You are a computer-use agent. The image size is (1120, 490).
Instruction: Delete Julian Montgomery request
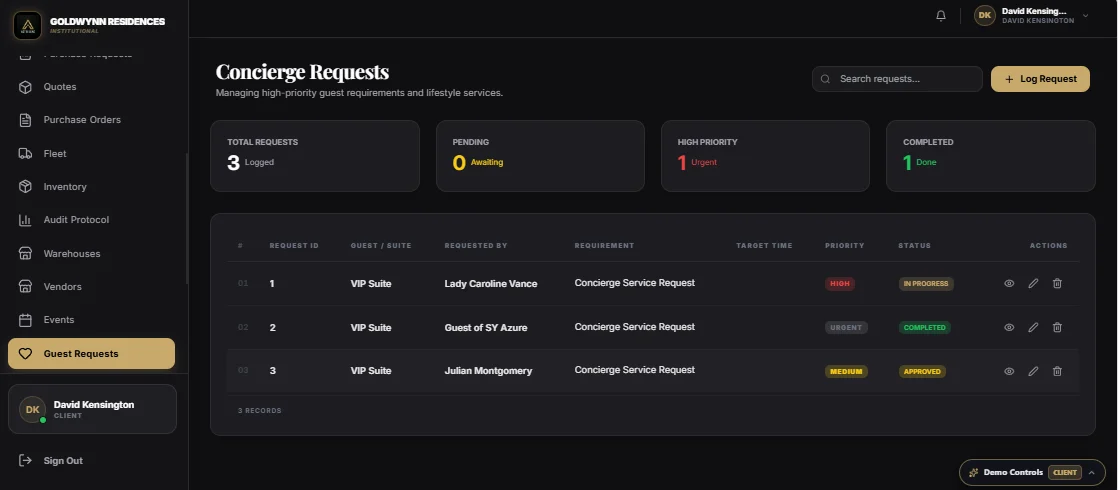tap(1057, 371)
